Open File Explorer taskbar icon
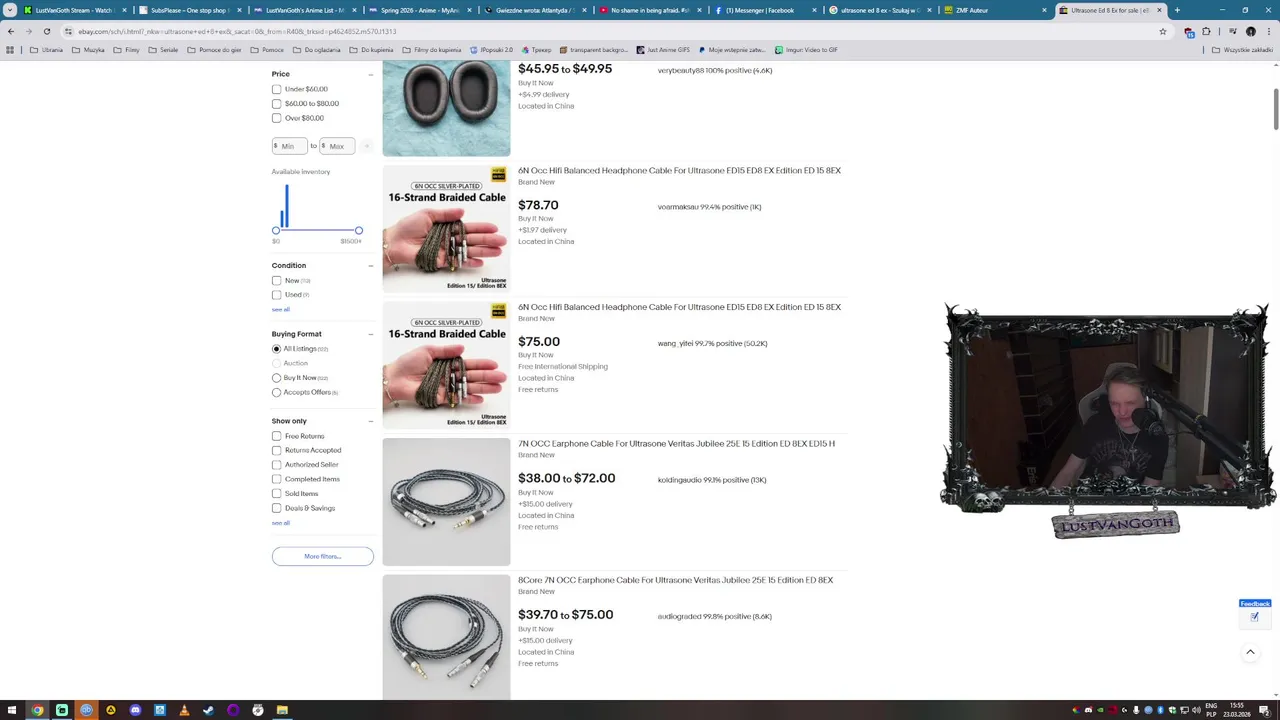1280x720 pixels. 282,710
